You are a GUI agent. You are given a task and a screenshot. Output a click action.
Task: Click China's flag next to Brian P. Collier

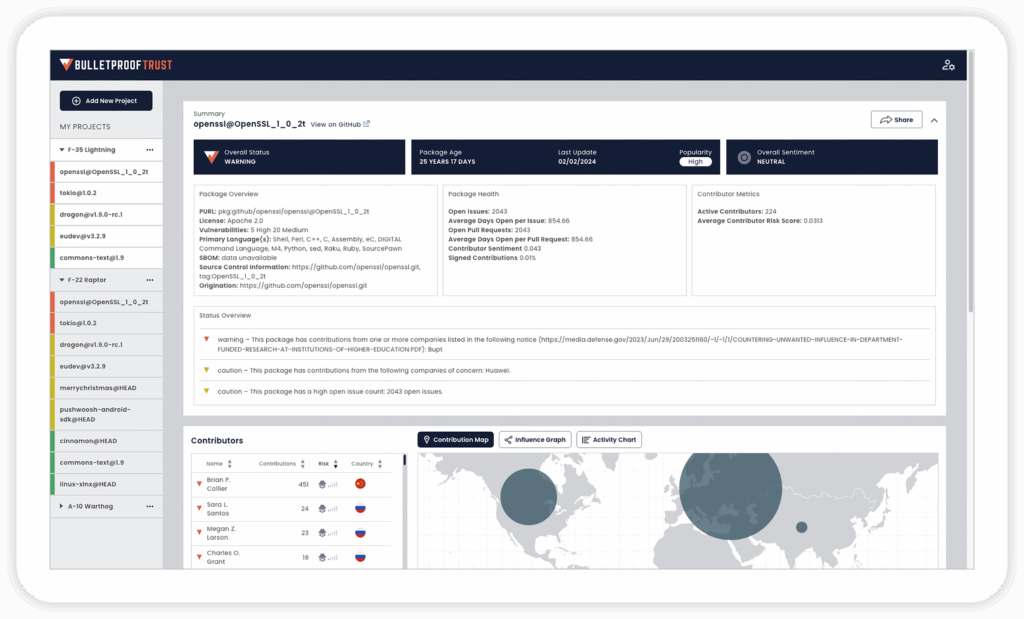click(x=359, y=483)
